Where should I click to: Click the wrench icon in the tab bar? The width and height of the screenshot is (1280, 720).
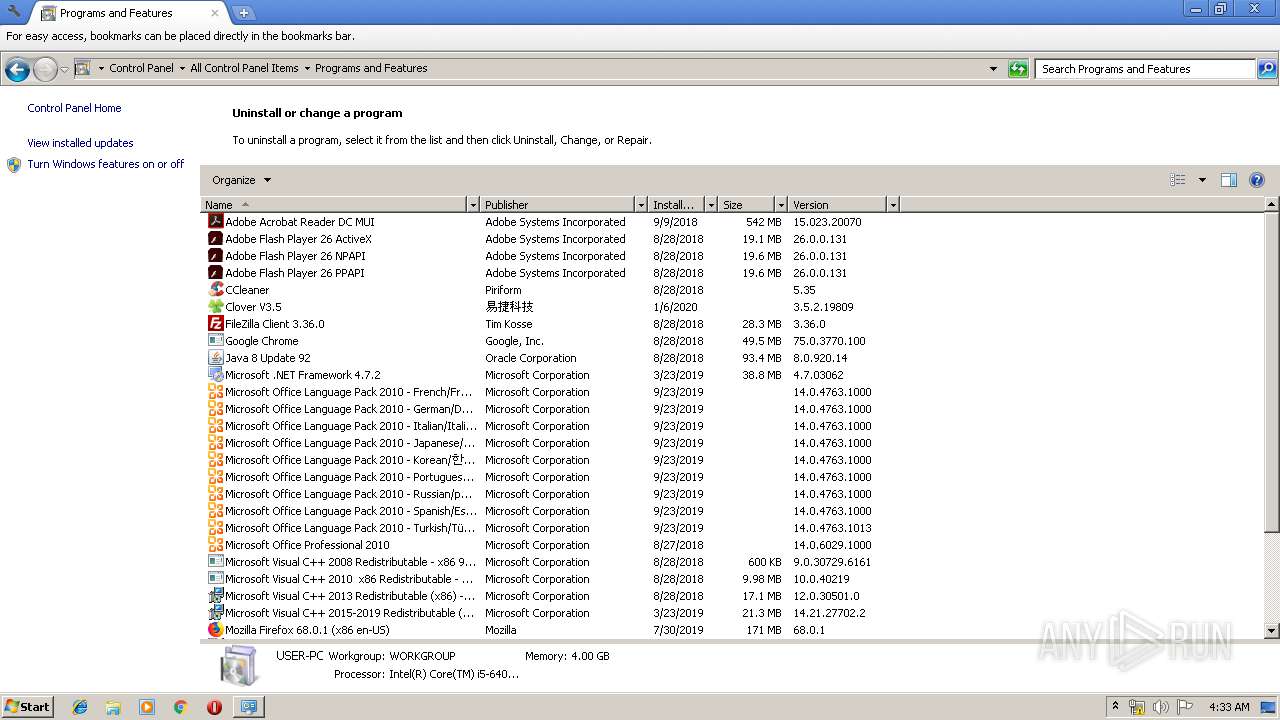point(14,11)
